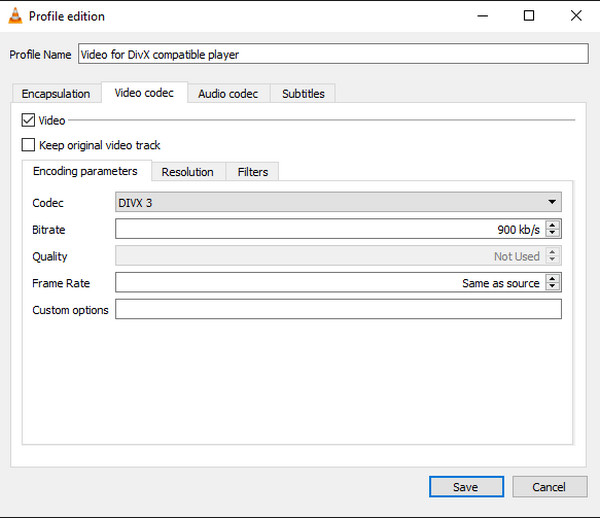Click the Custom options input field

[x=338, y=309]
